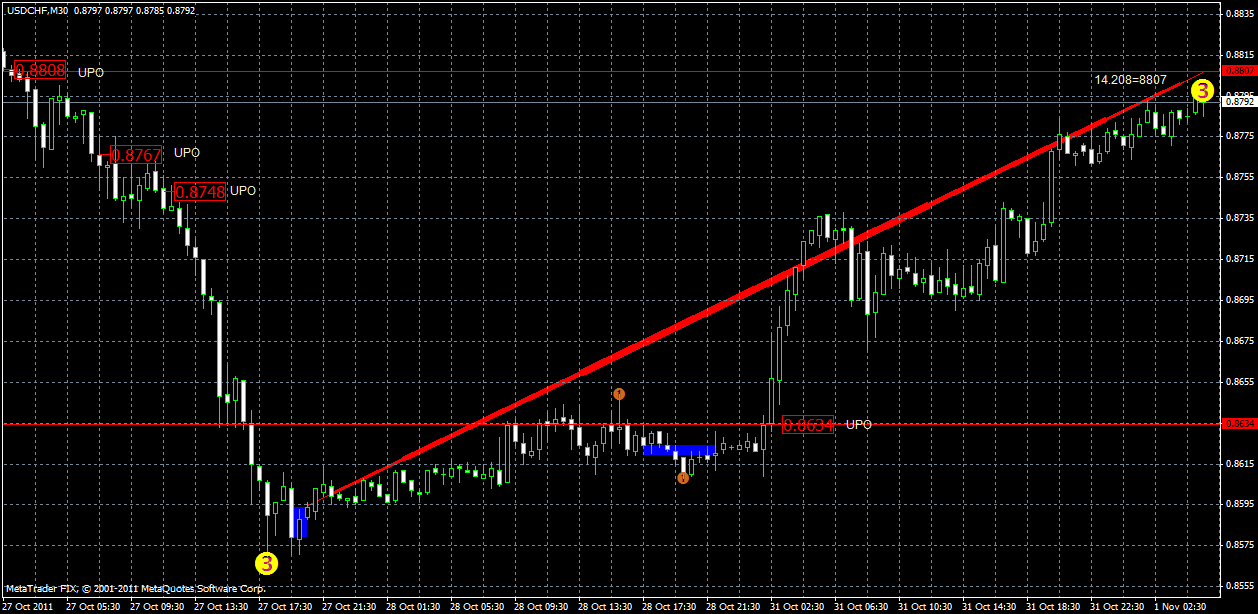This screenshot has width=1258, height=614.
Task: Click the orange 1 signal icon above the candles
Action: [x=620, y=393]
